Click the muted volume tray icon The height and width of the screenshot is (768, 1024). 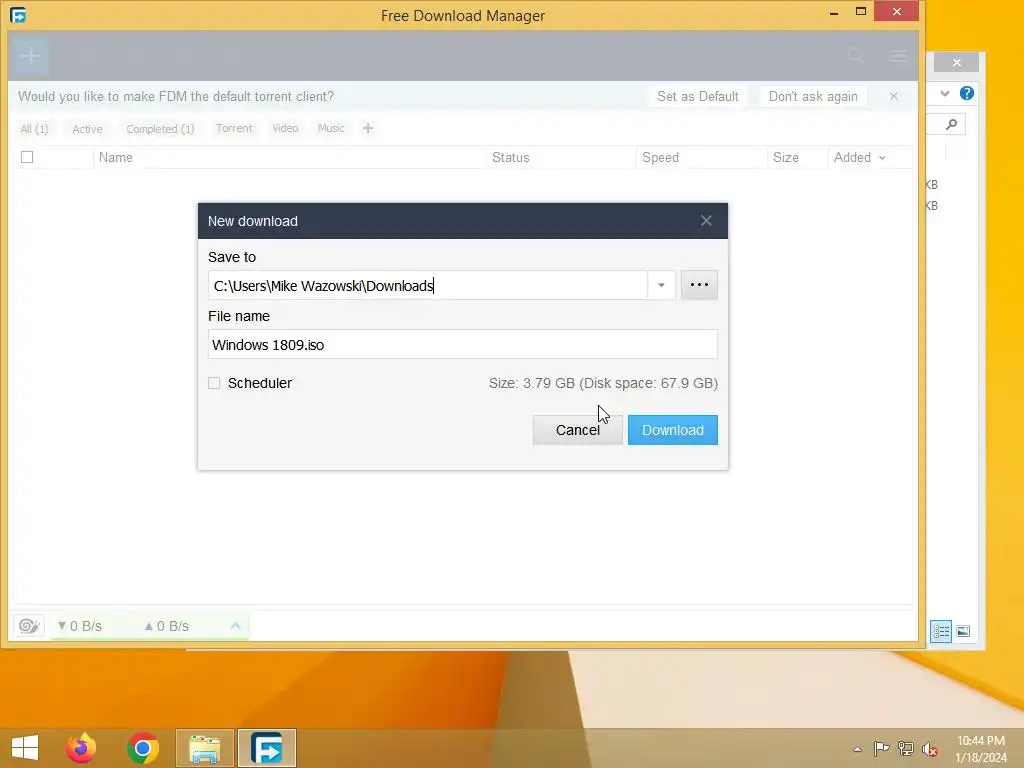929,749
